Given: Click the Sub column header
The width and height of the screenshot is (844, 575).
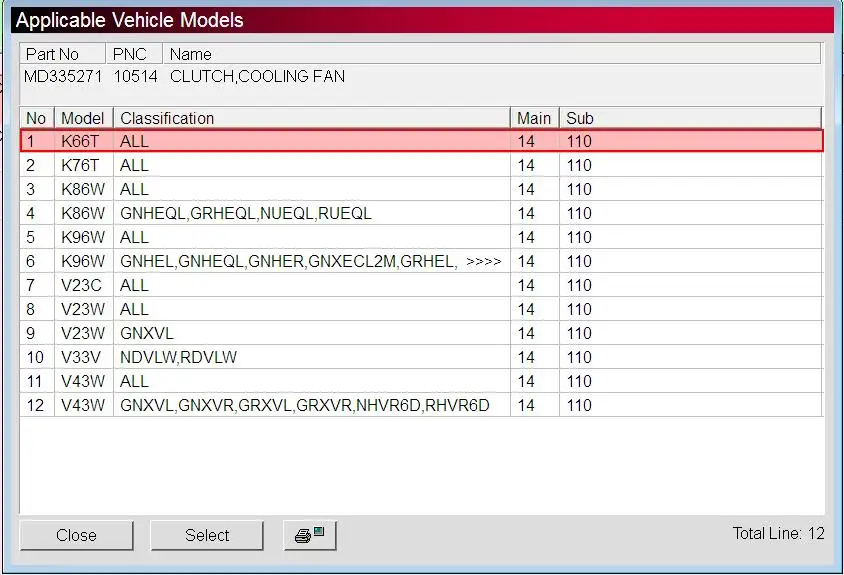Looking at the screenshot, I should pos(691,118).
